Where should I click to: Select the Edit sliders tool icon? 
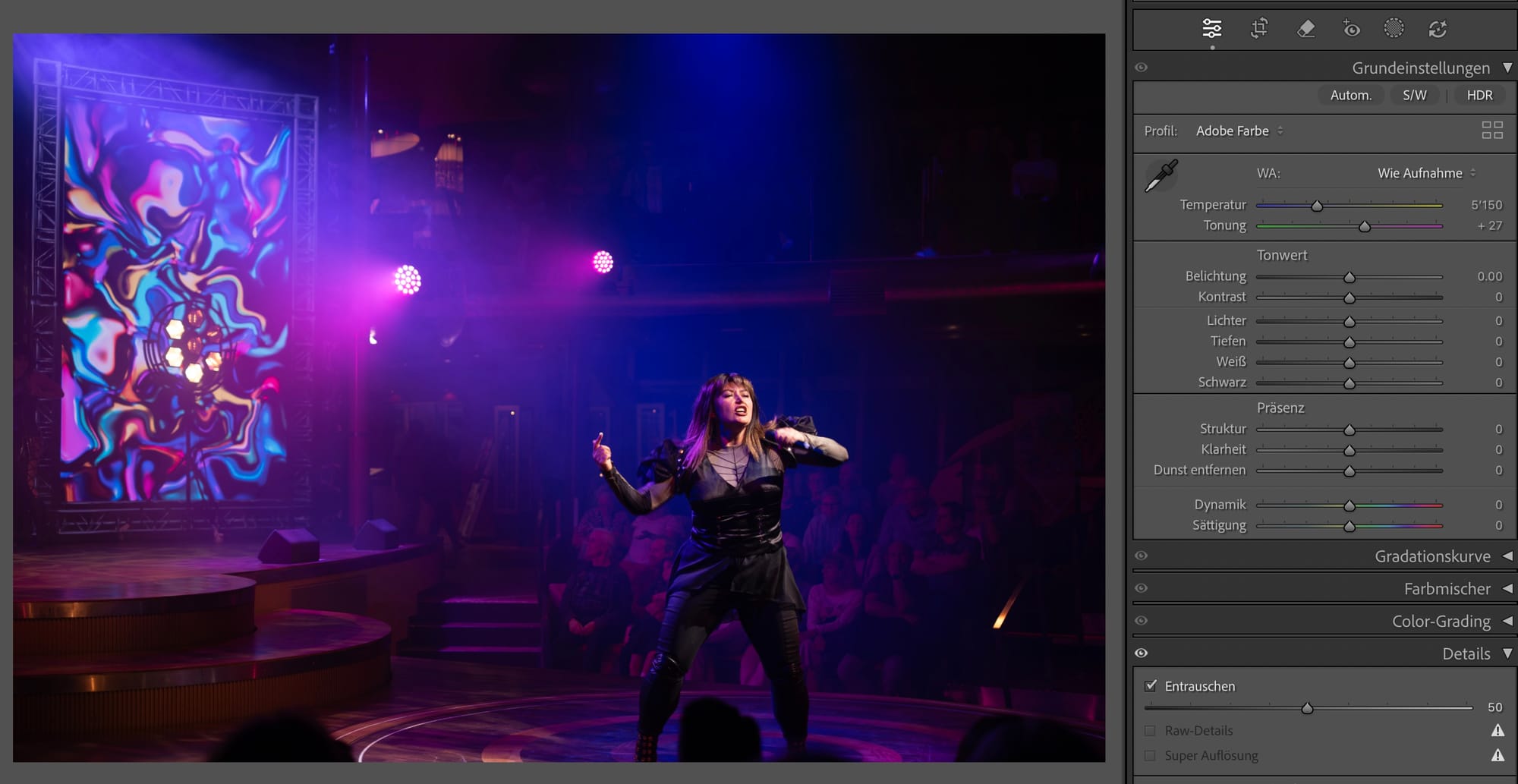(x=1212, y=29)
